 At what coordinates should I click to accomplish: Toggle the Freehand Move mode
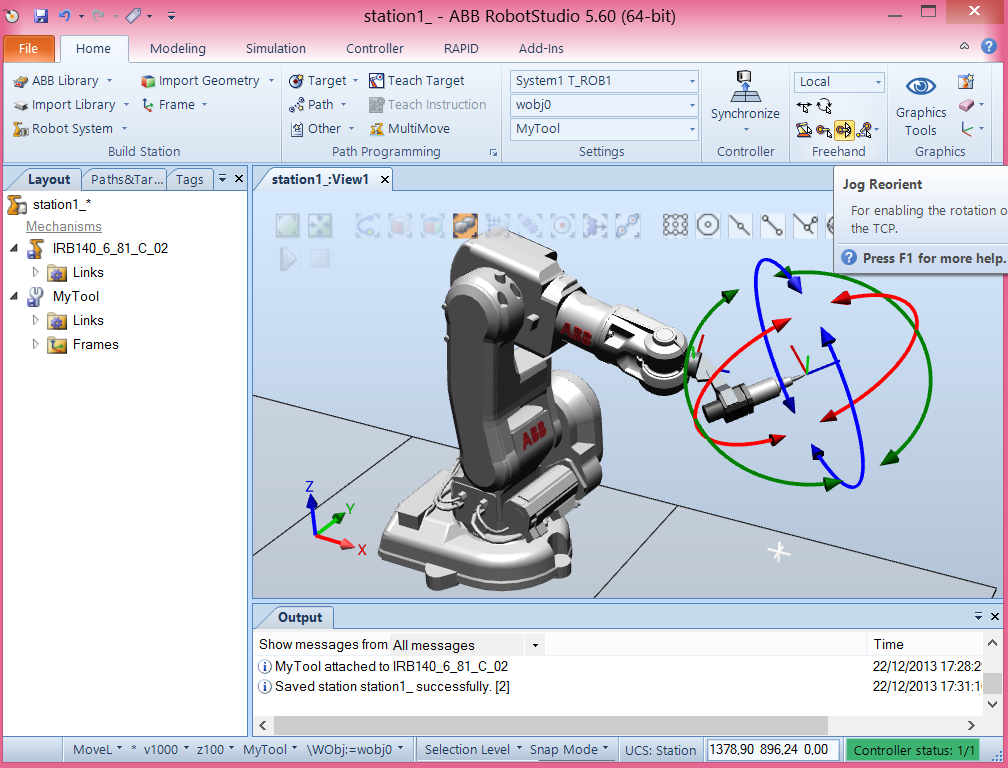pyautogui.click(x=804, y=105)
